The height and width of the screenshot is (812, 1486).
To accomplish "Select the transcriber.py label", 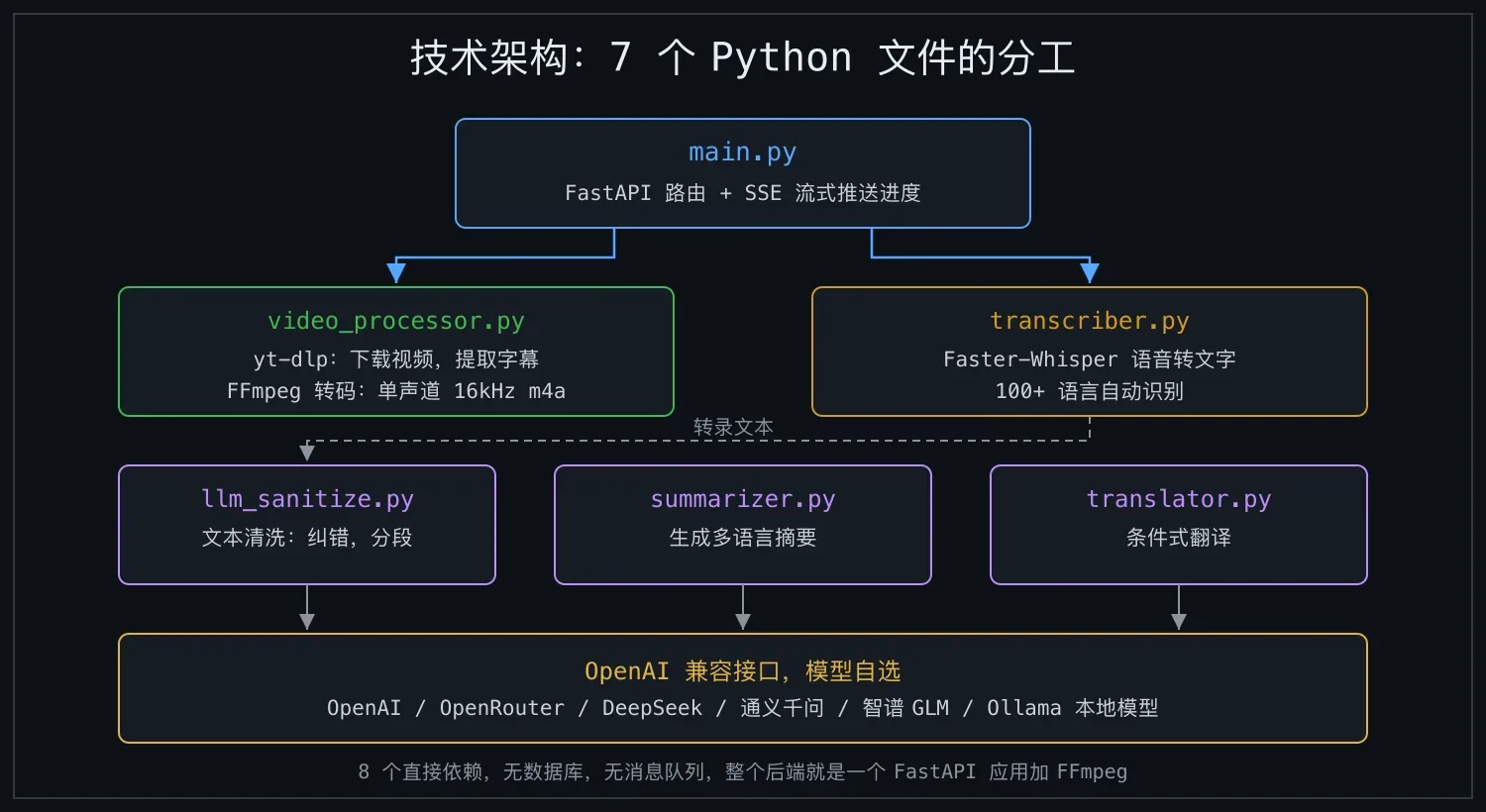I will pos(1089,321).
